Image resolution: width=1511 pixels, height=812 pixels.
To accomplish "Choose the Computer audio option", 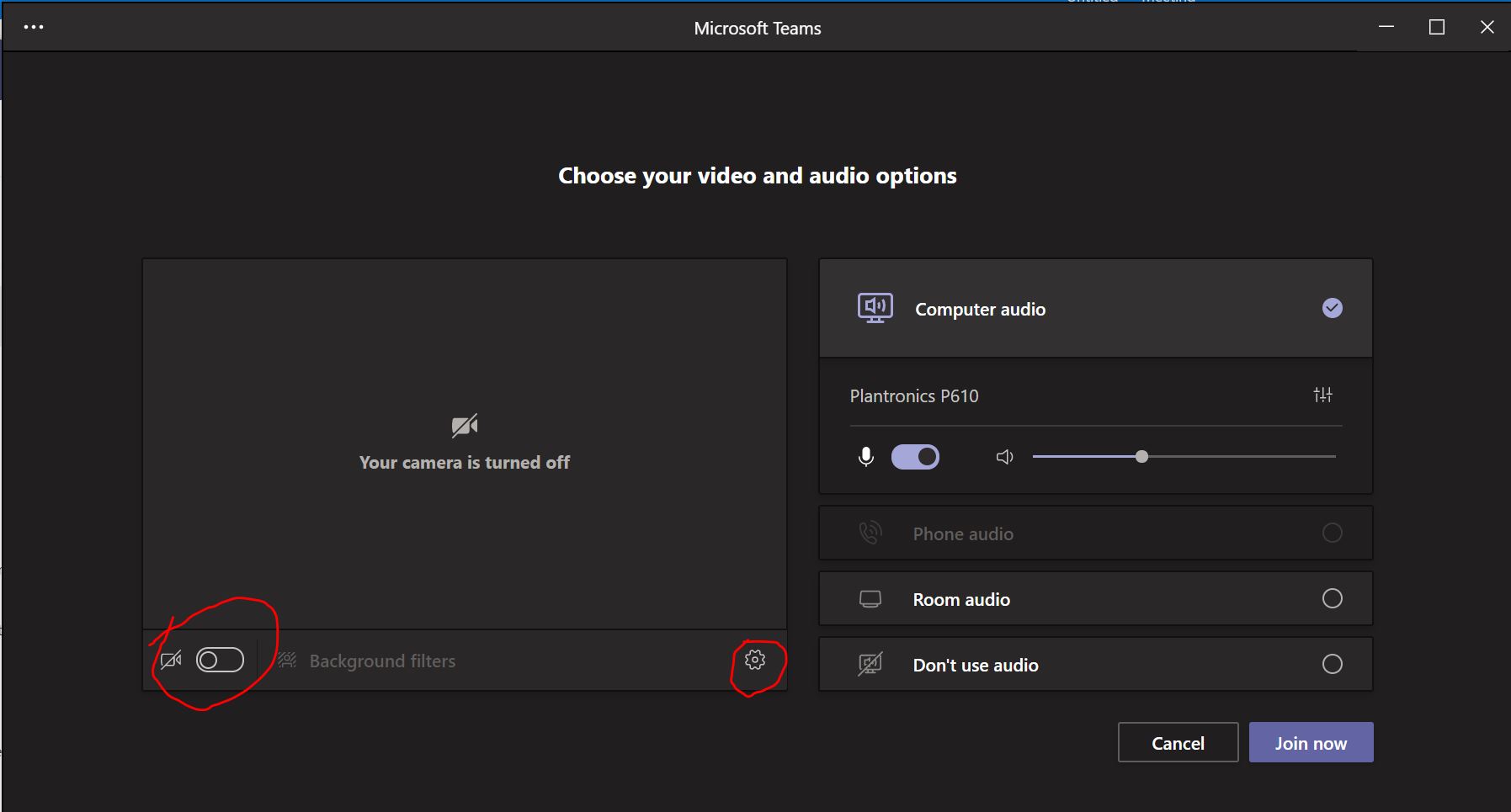I will [x=1096, y=308].
